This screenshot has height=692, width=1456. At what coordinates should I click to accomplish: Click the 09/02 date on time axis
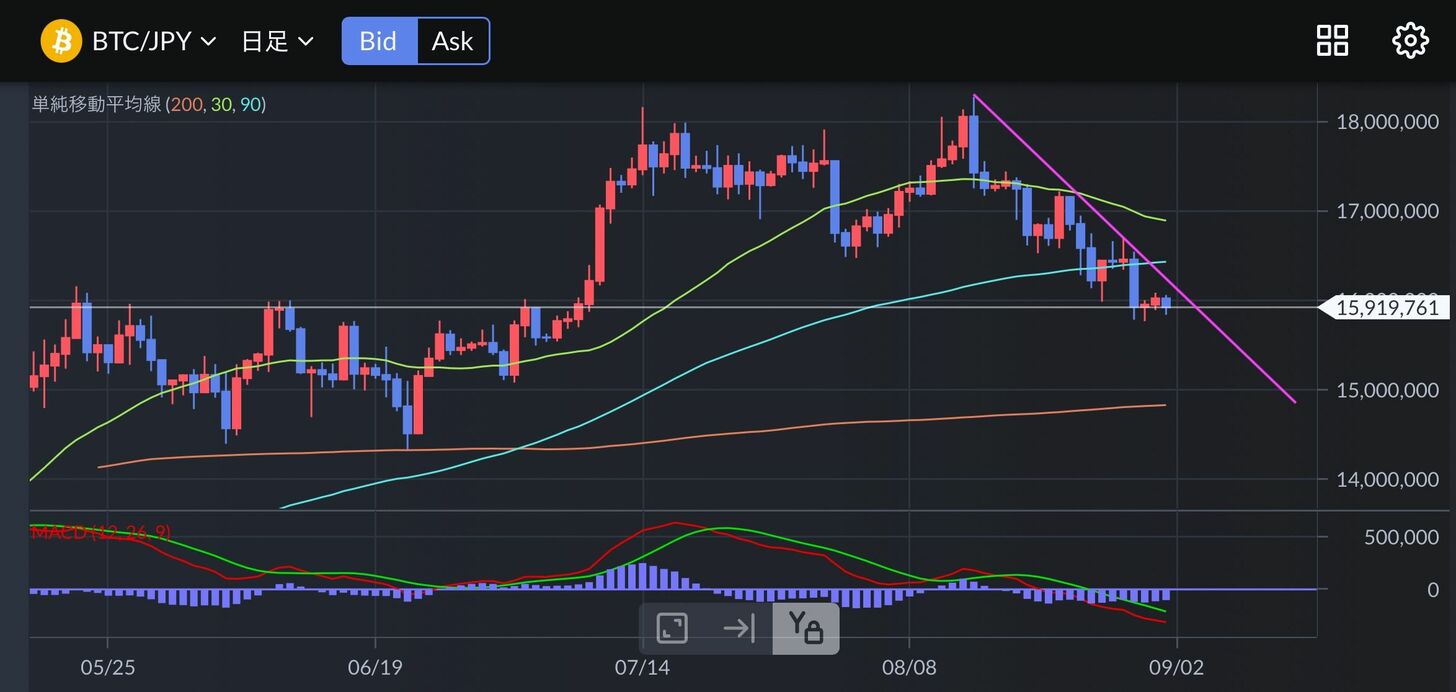tap(1177, 666)
